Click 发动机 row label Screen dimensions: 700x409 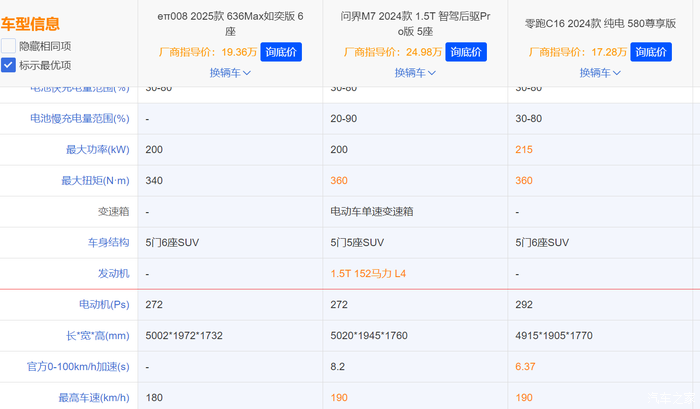coord(114,274)
